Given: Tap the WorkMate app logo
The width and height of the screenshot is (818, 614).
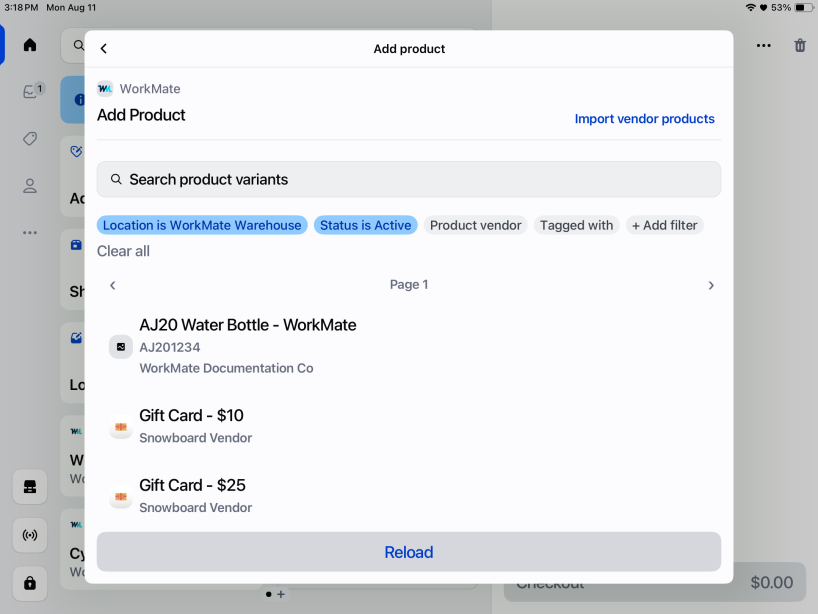Looking at the screenshot, I should coord(105,89).
